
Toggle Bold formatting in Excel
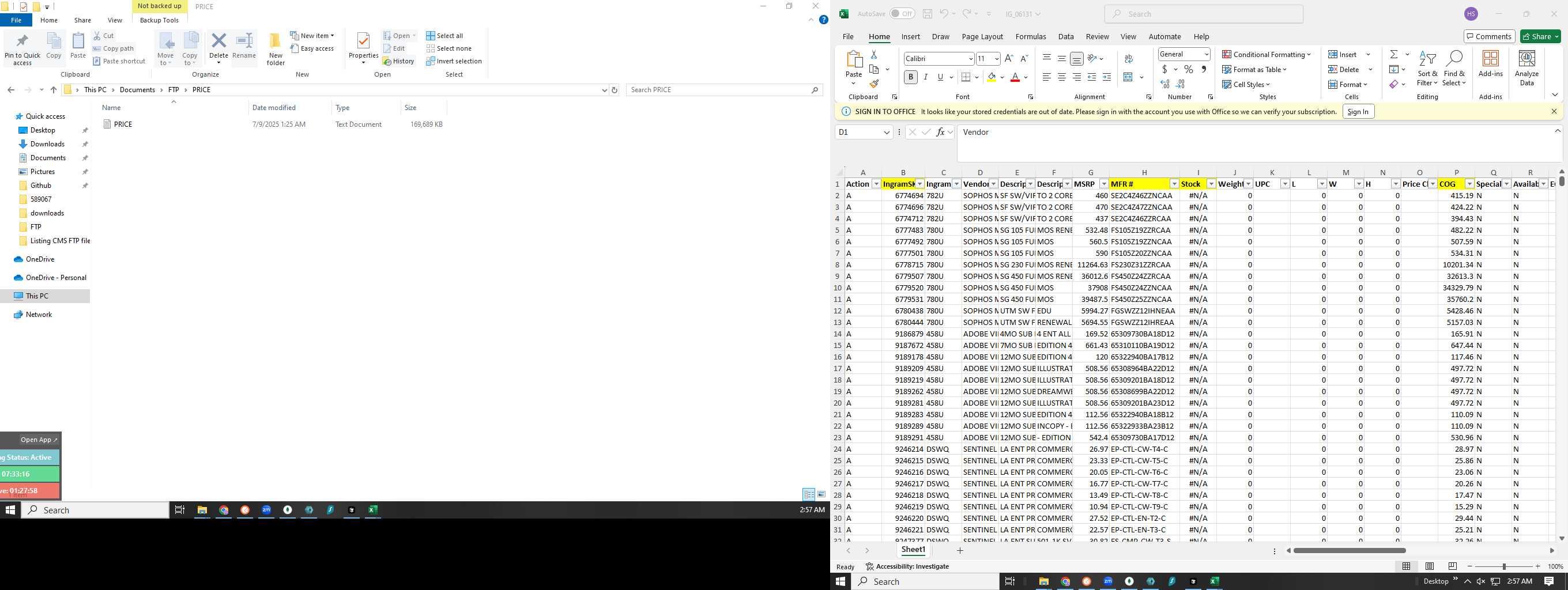911,77
